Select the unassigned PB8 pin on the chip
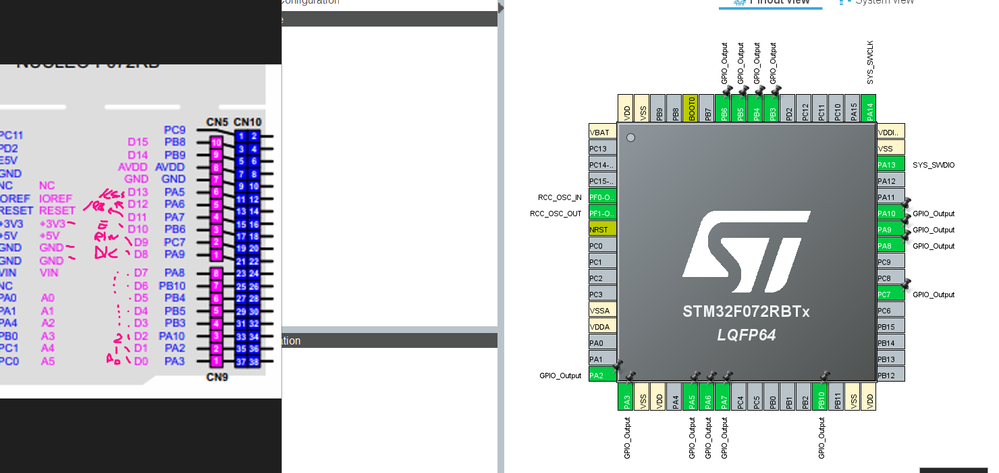Image resolution: width=999 pixels, height=473 pixels. coord(675,109)
